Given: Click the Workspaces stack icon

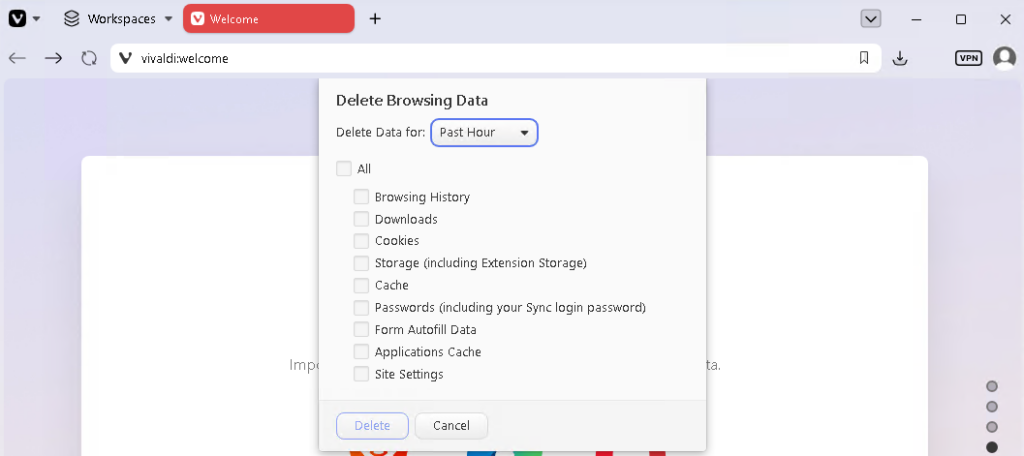Looking at the screenshot, I should coord(72,19).
